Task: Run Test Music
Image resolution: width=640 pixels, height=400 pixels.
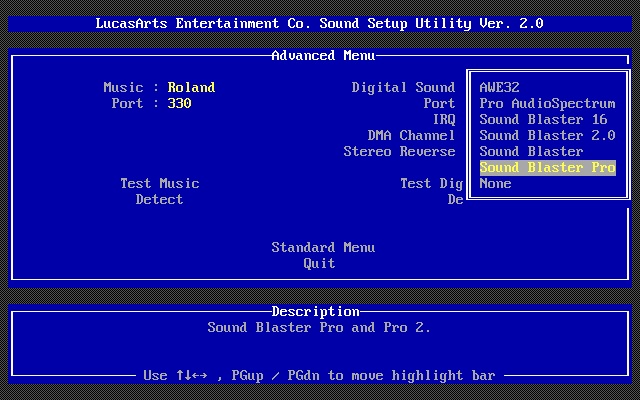Action: pos(160,183)
